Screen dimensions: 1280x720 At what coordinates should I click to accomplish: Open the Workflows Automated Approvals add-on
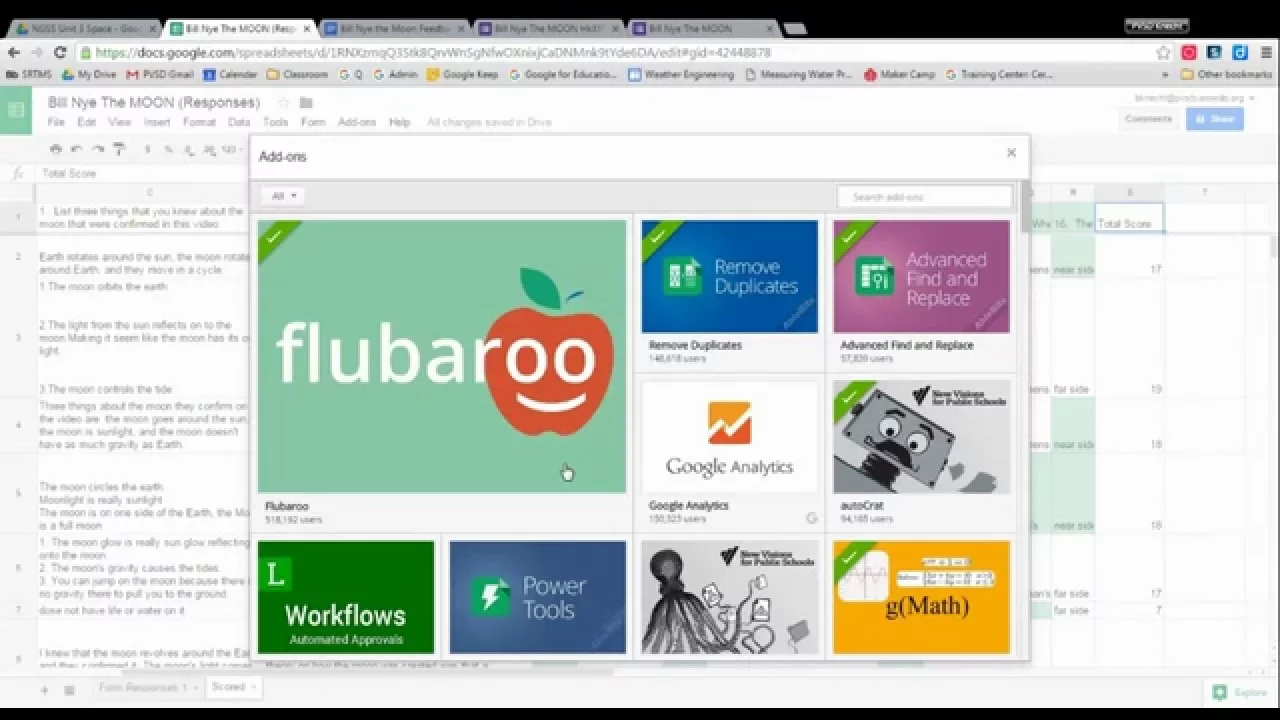(346, 597)
